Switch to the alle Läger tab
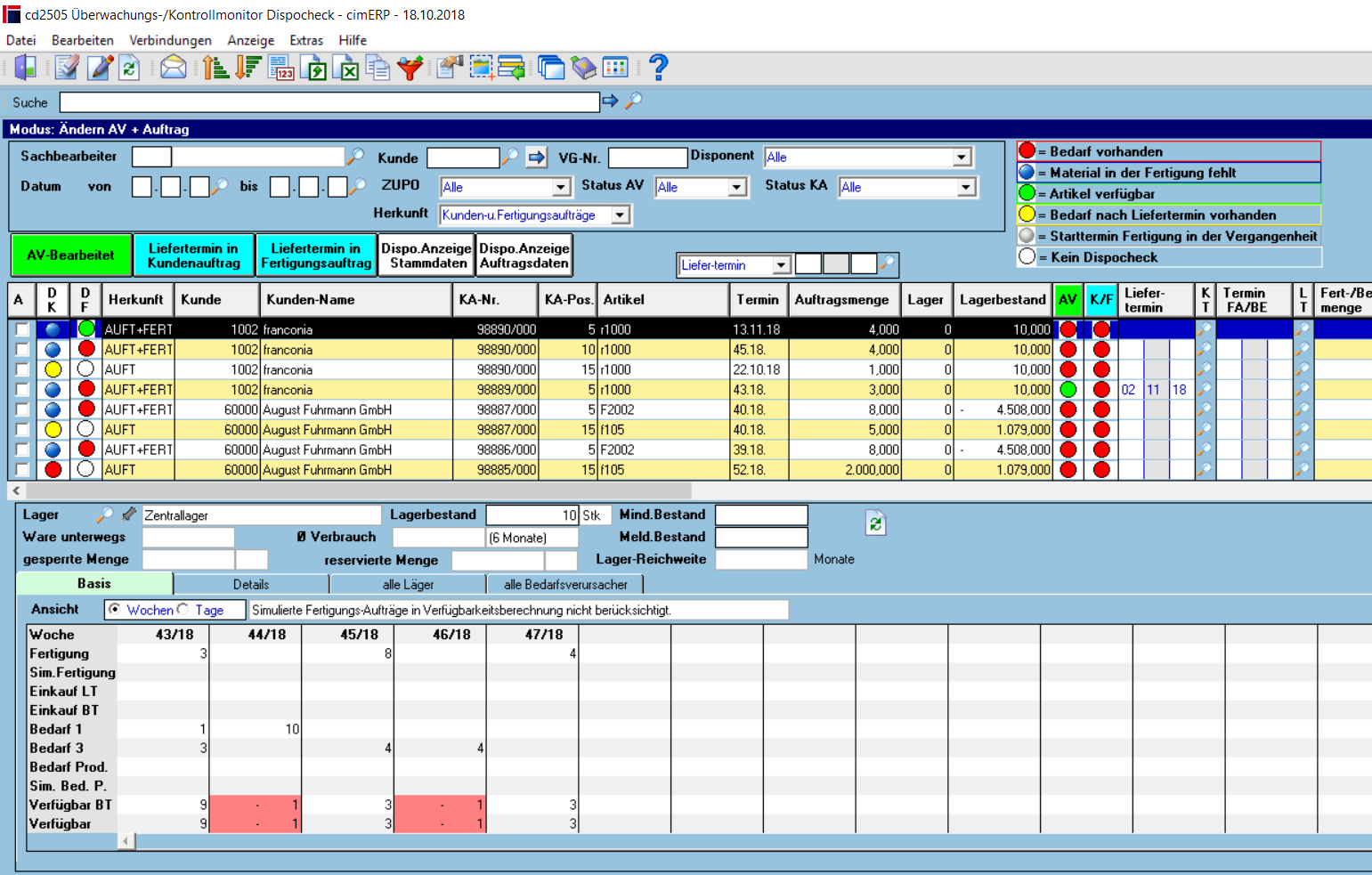This screenshot has height=875, width=1372. (x=408, y=585)
